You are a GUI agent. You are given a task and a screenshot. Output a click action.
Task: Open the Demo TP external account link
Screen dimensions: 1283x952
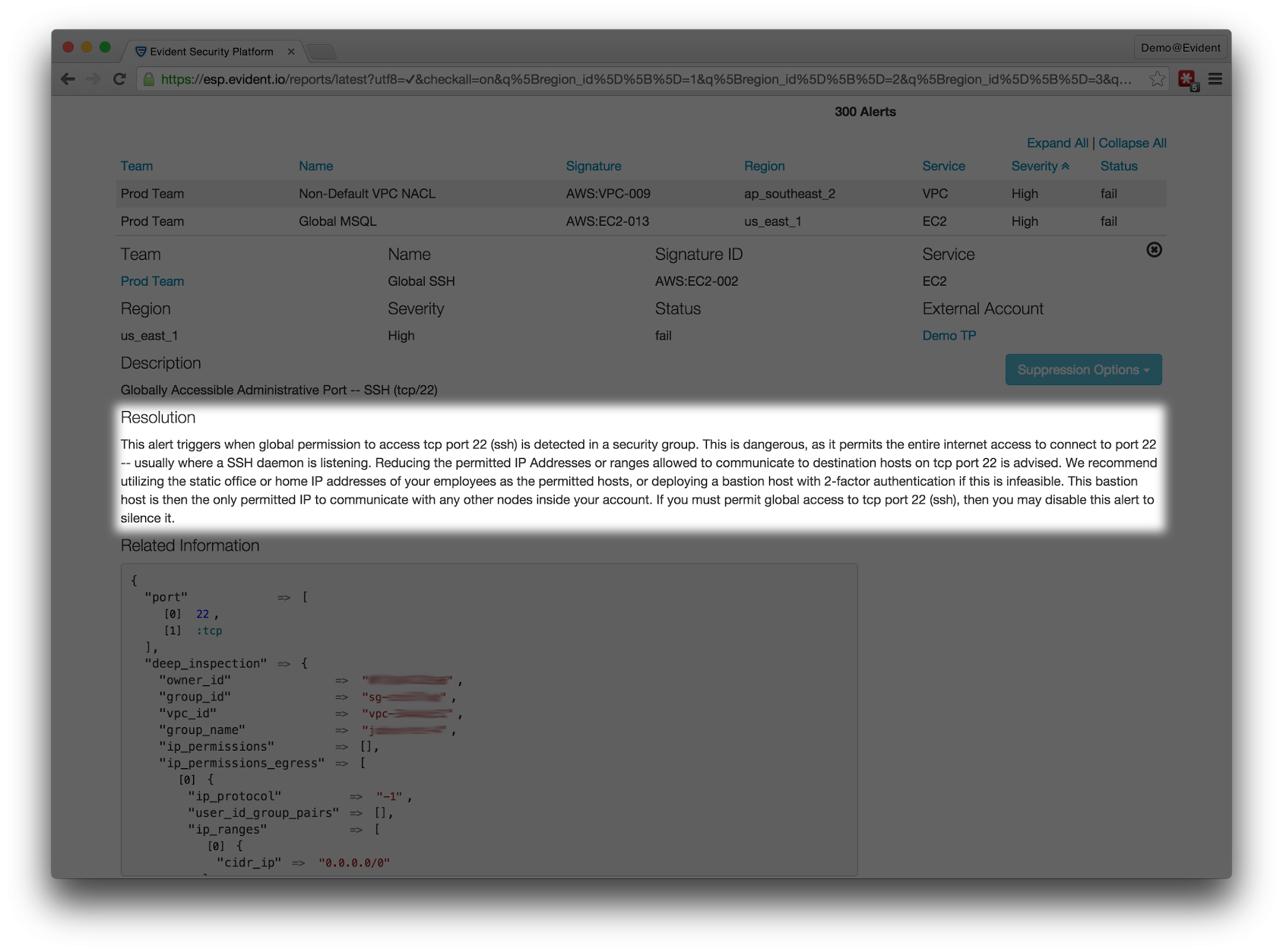(x=949, y=336)
